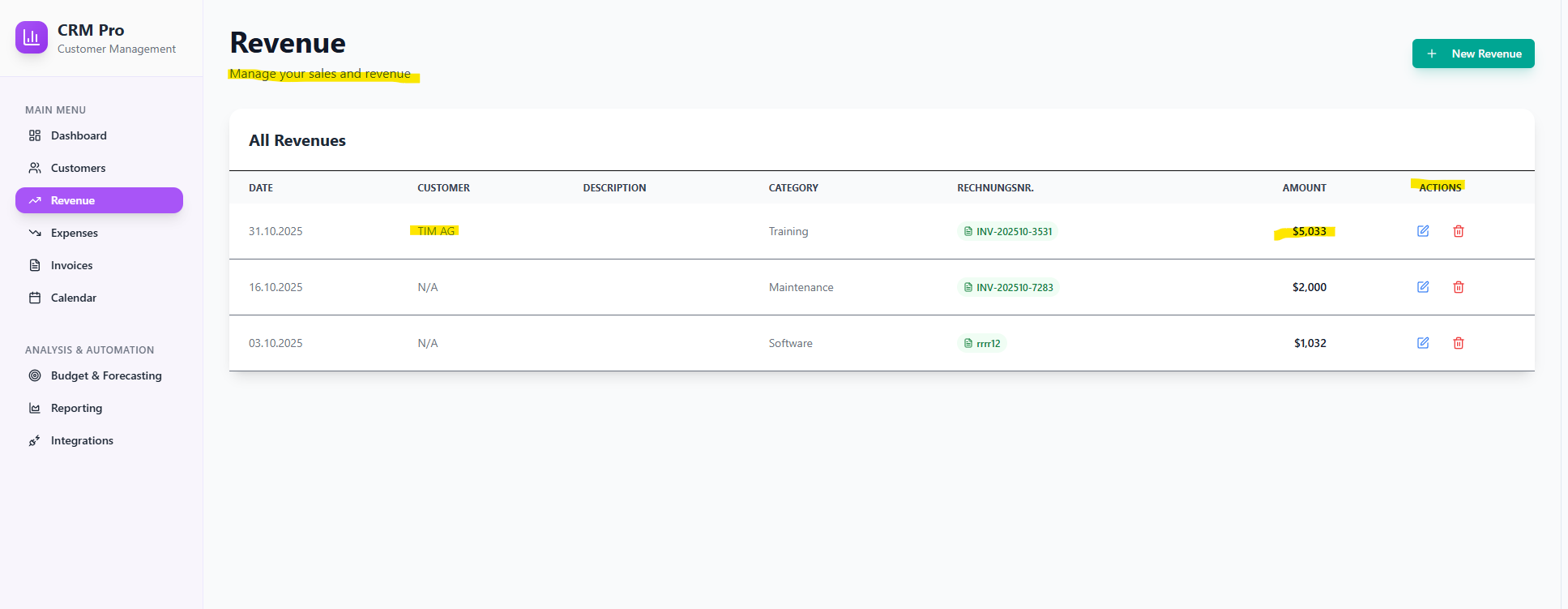Screen dimensions: 1568x609
Task: Select customer cell TIM AG
Action: pyautogui.click(x=436, y=231)
